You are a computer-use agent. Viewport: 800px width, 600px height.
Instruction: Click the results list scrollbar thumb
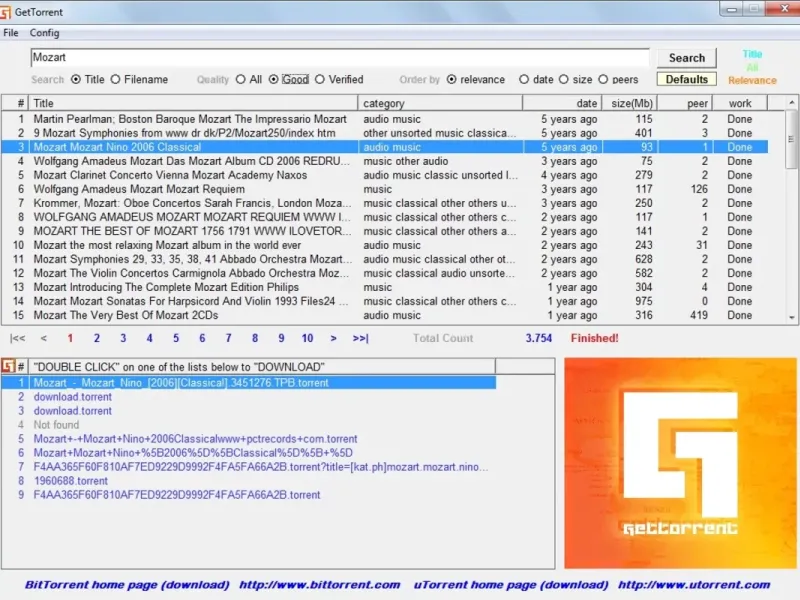pyautogui.click(x=791, y=139)
